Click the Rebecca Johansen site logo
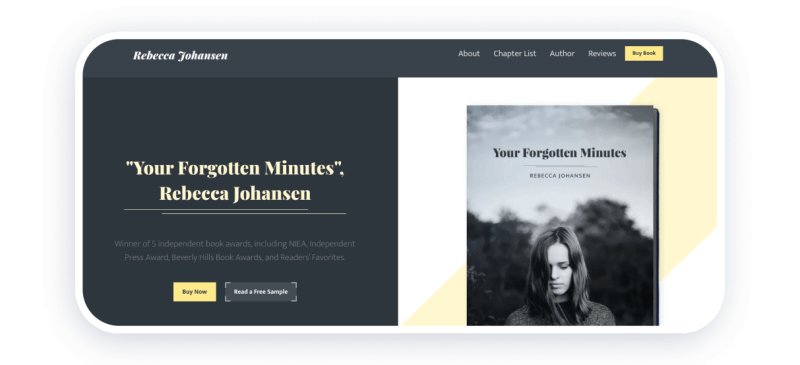 [x=180, y=55]
